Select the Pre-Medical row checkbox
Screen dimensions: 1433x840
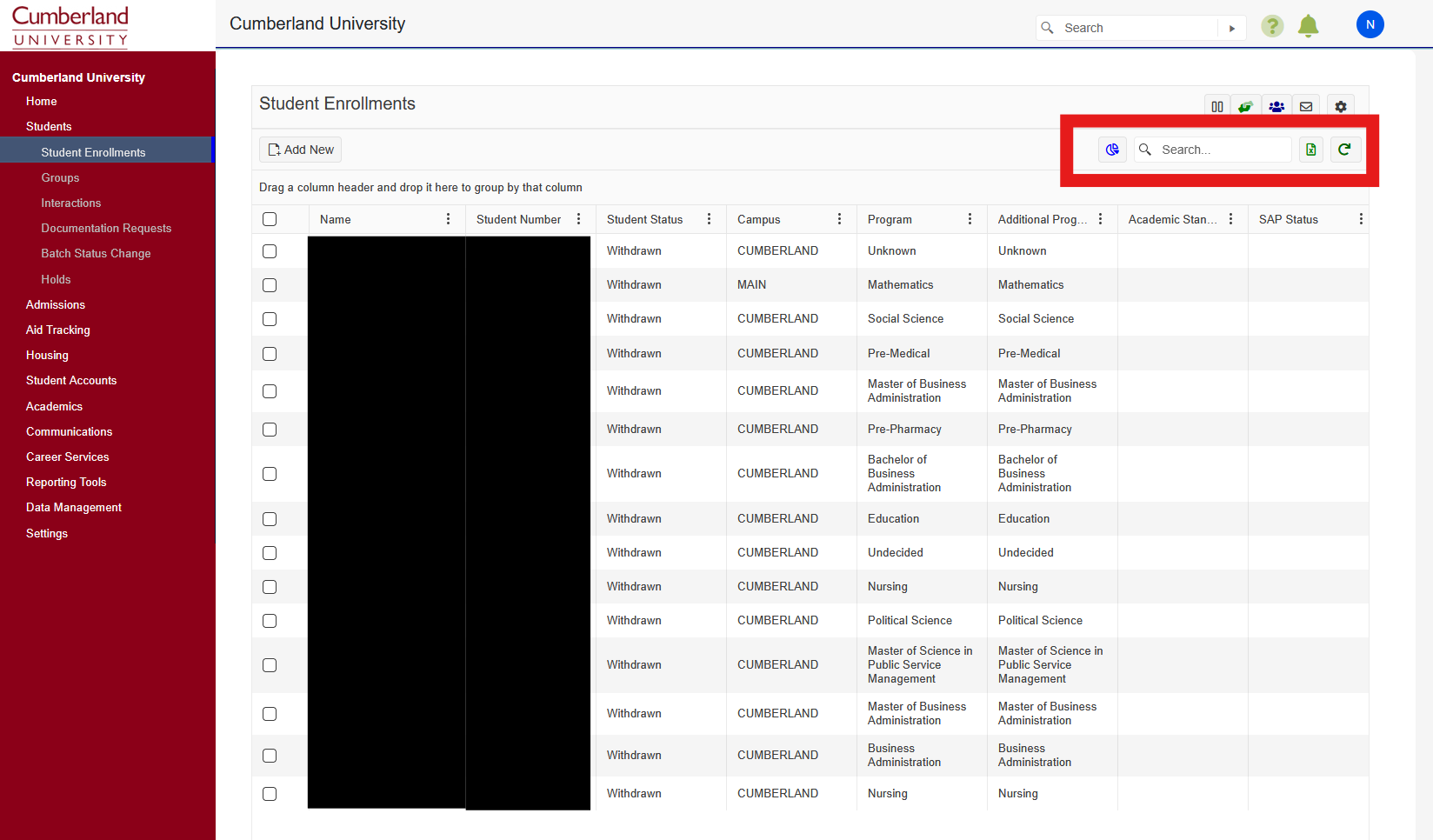click(270, 354)
